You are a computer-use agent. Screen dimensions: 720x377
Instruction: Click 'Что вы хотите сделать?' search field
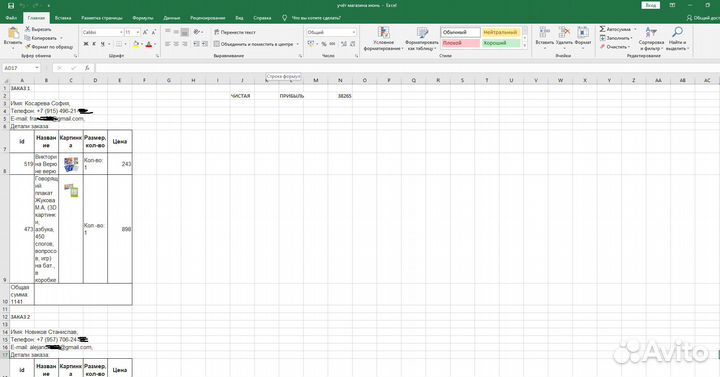(x=316, y=18)
